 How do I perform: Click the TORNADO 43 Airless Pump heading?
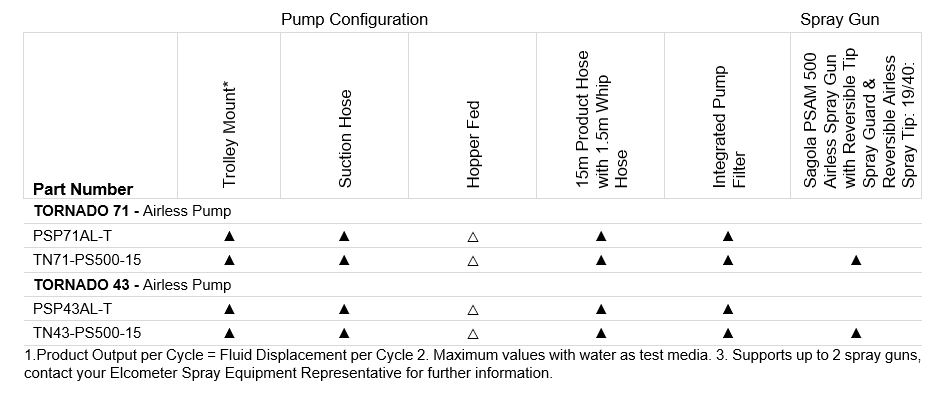point(132,284)
